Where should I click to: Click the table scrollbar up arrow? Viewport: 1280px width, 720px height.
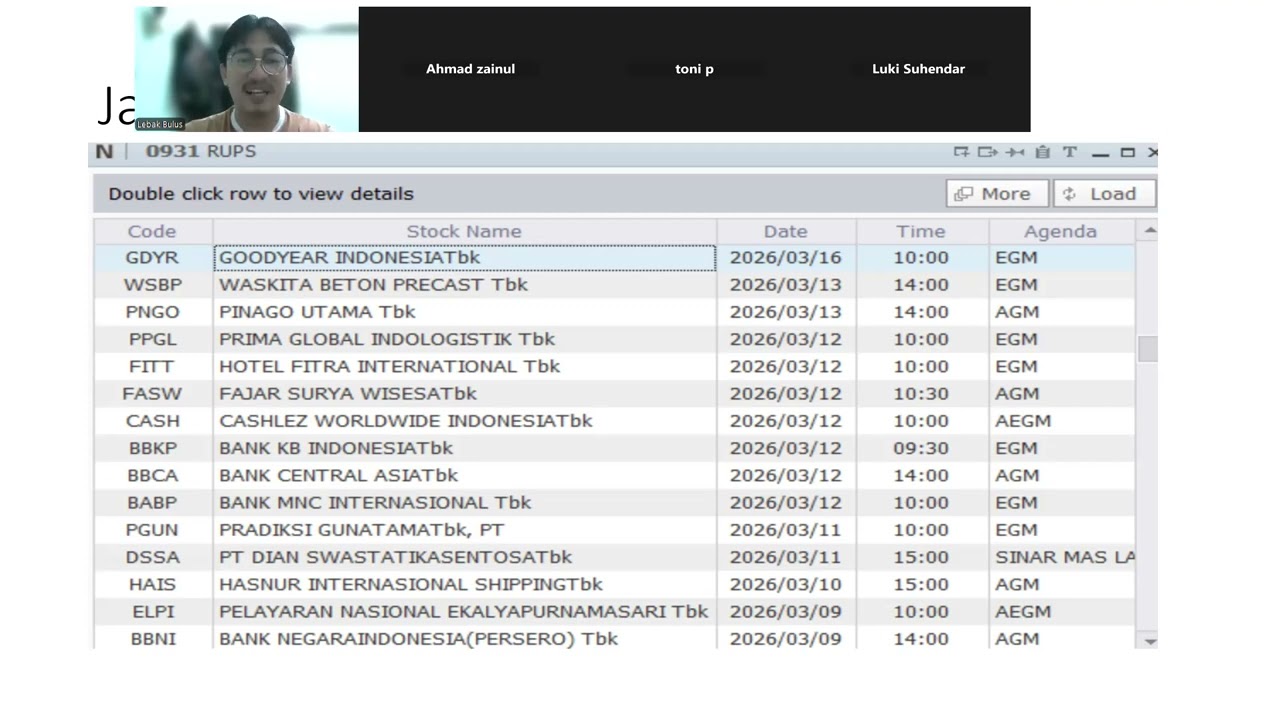(1149, 231)
